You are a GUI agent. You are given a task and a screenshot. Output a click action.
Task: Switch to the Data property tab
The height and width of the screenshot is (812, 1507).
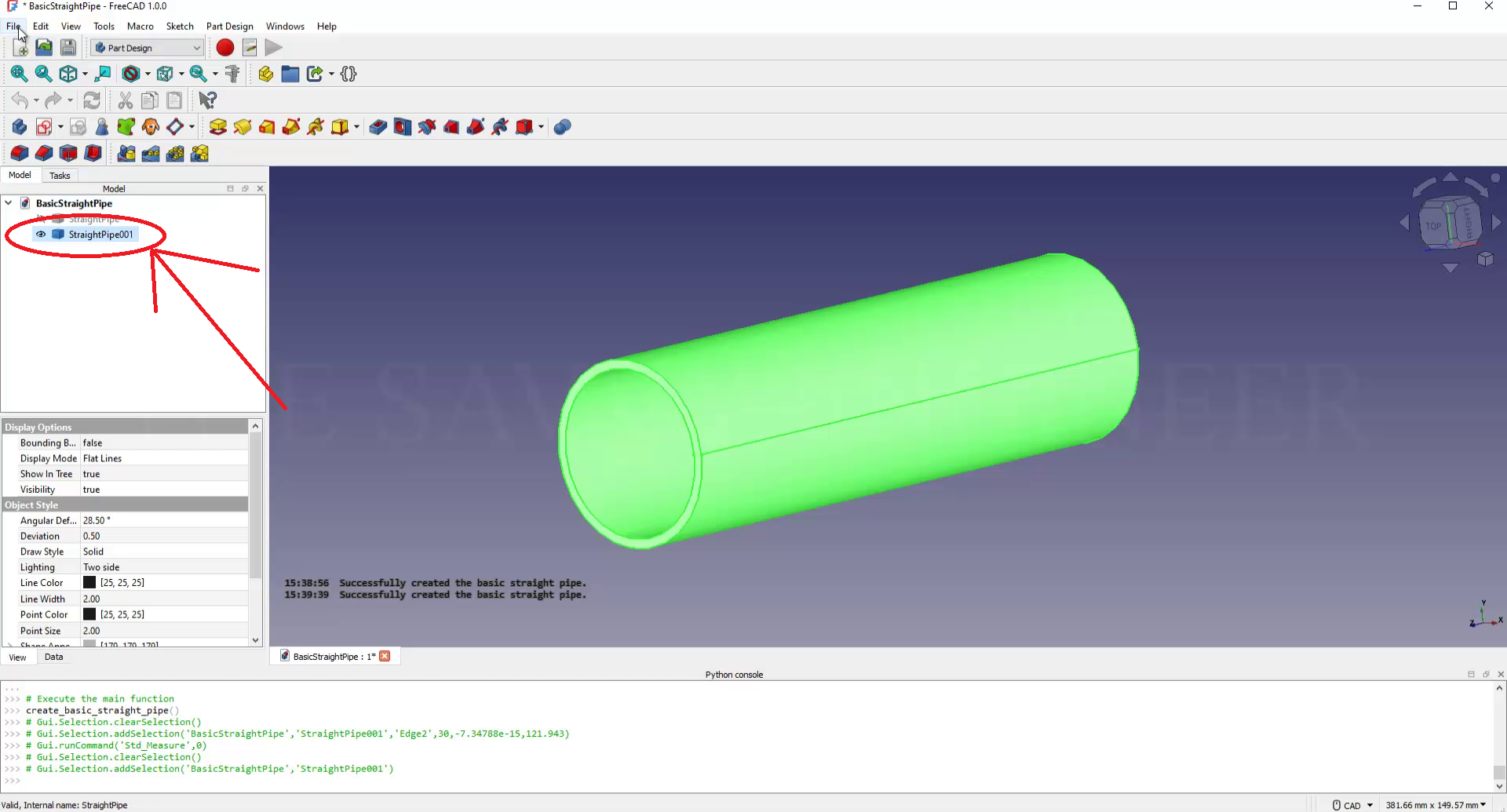53,657
